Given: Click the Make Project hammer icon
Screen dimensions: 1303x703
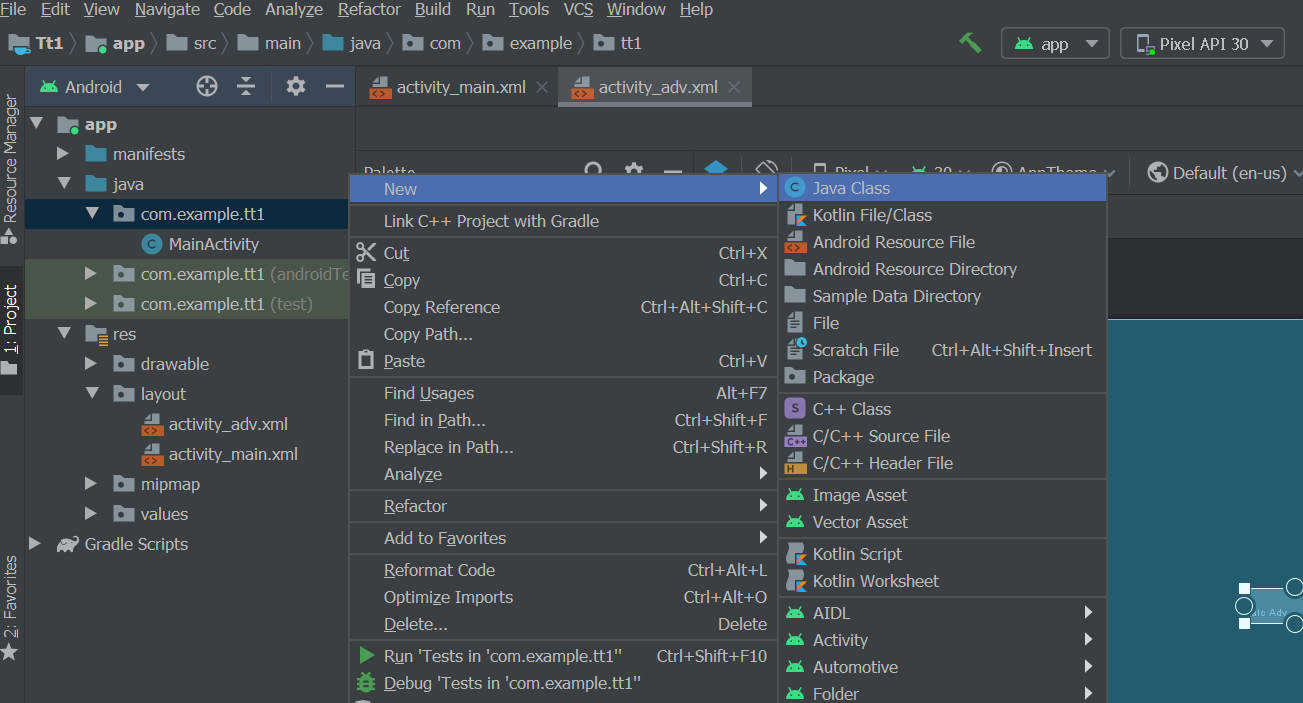Looking at the screenshot, I should [x=969, y=43].
